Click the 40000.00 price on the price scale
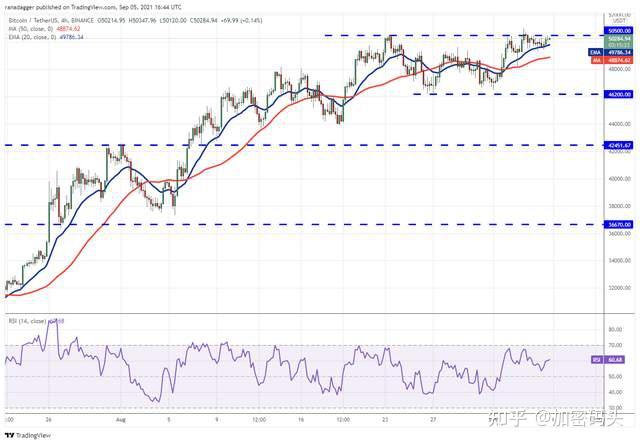The height and width of the screenshot is (444, 640). pyautogui.click(x=620, y=178)
